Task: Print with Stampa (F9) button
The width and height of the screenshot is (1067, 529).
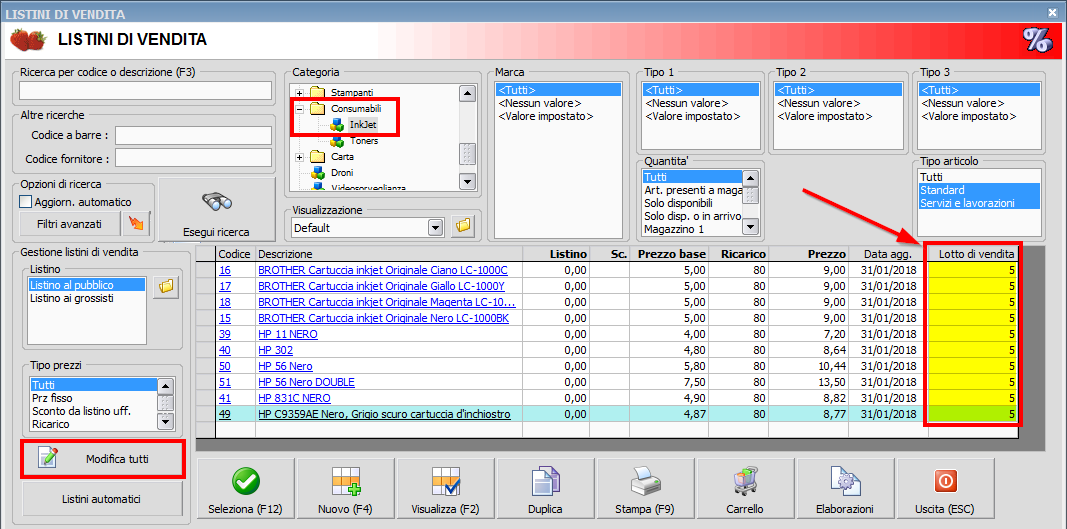Action: pos(644,489)
